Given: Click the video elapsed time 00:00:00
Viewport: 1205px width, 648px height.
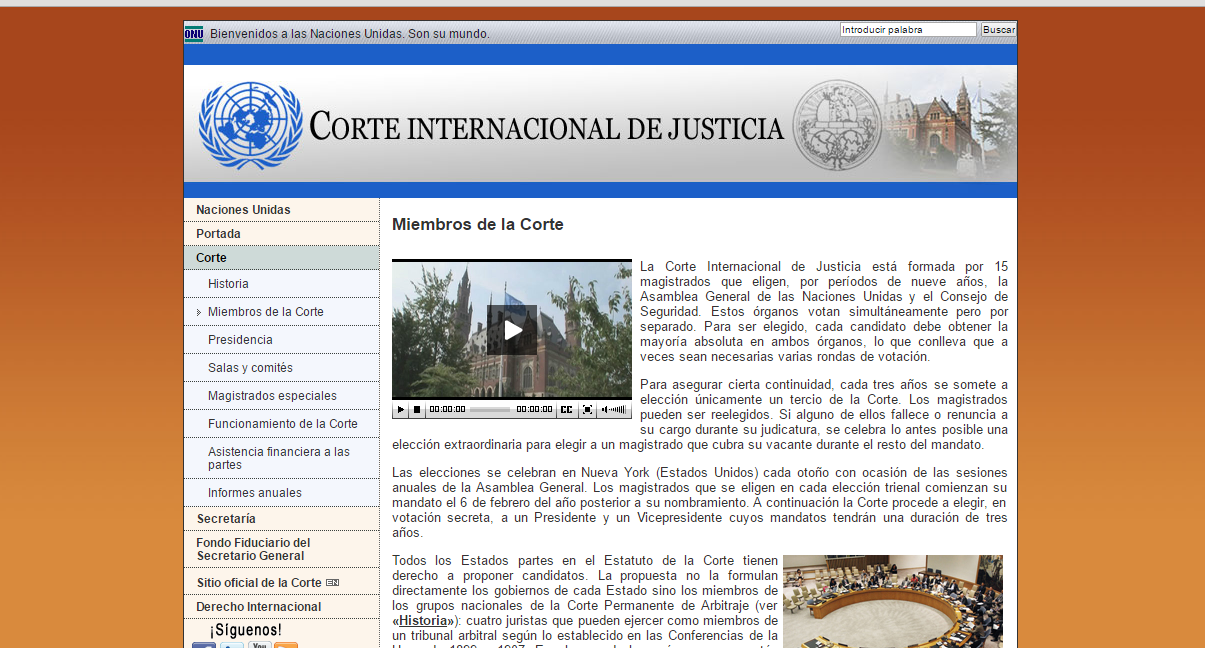Looking at the screenshot, I should click(x=447, y=409).
